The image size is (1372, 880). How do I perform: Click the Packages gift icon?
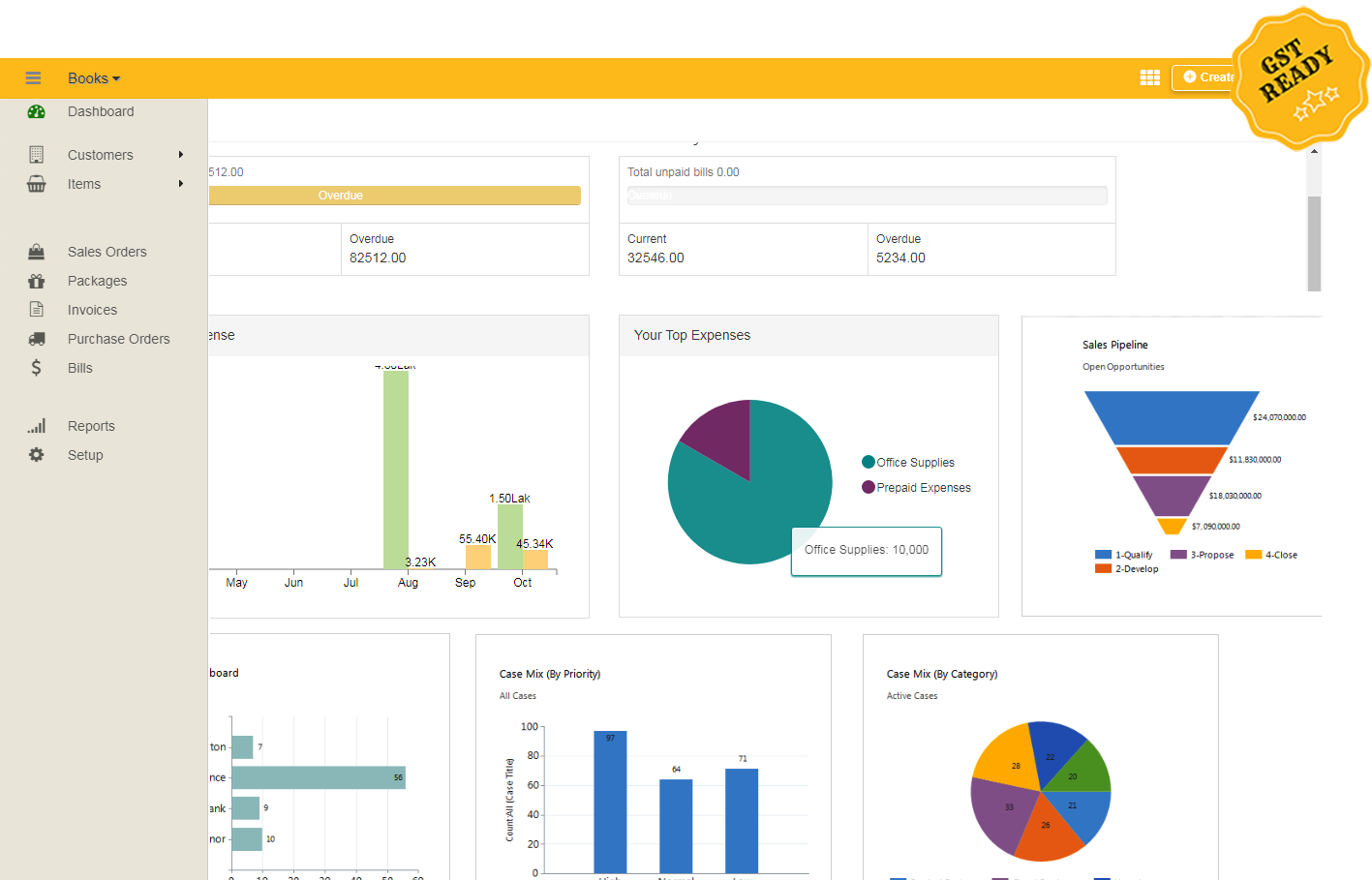pyautogui.click(x=37, y=281)
